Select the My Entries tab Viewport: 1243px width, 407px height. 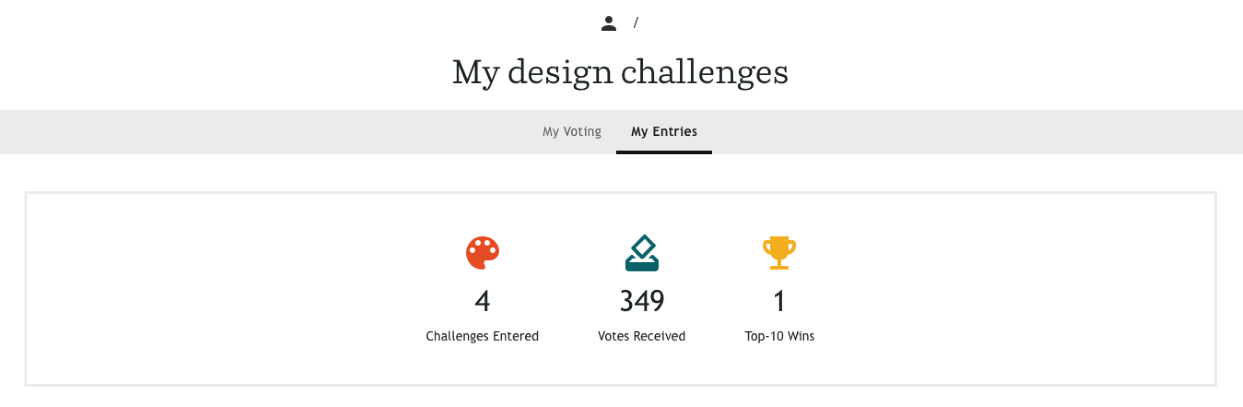[664, 132]
